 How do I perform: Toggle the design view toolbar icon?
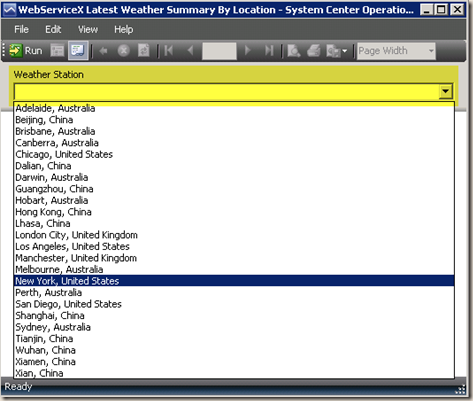tap(57, 51)
